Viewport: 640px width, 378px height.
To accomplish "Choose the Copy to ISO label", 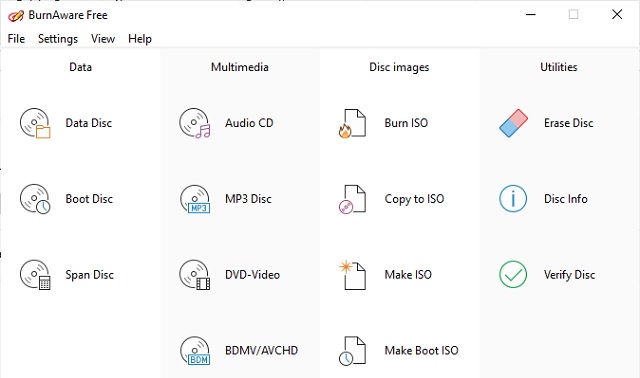I will [414, 199].
